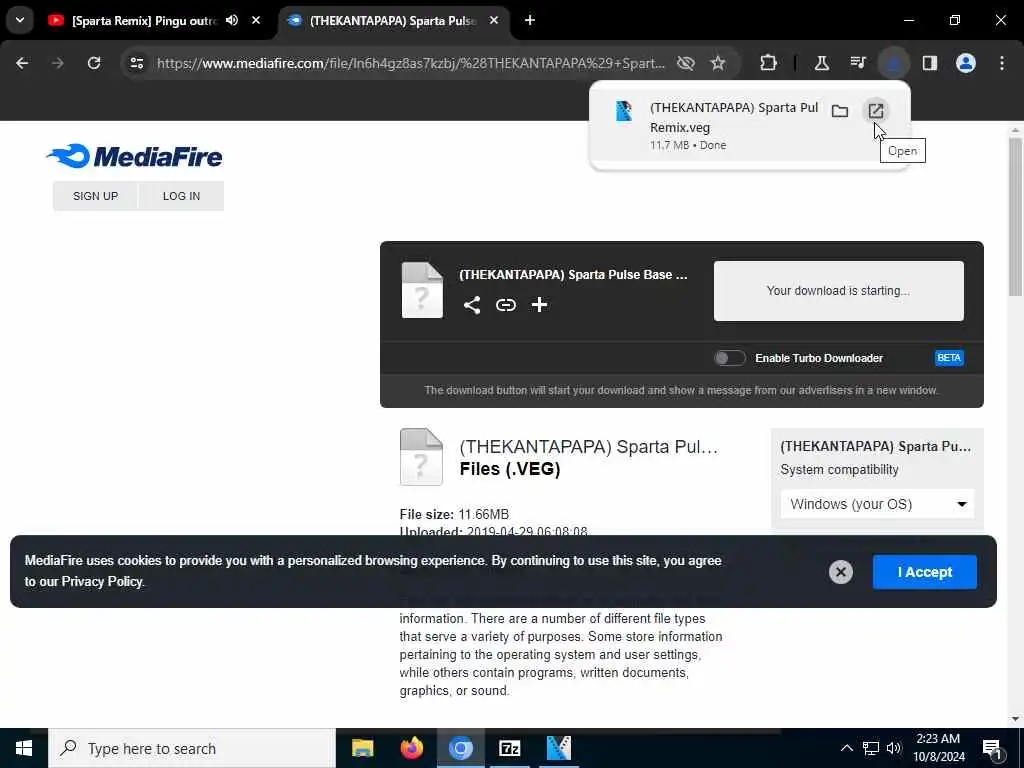Dismiss cookie banner with X button
The width and height of the screenshot is (1024, 768).
[x=840, y=572]
